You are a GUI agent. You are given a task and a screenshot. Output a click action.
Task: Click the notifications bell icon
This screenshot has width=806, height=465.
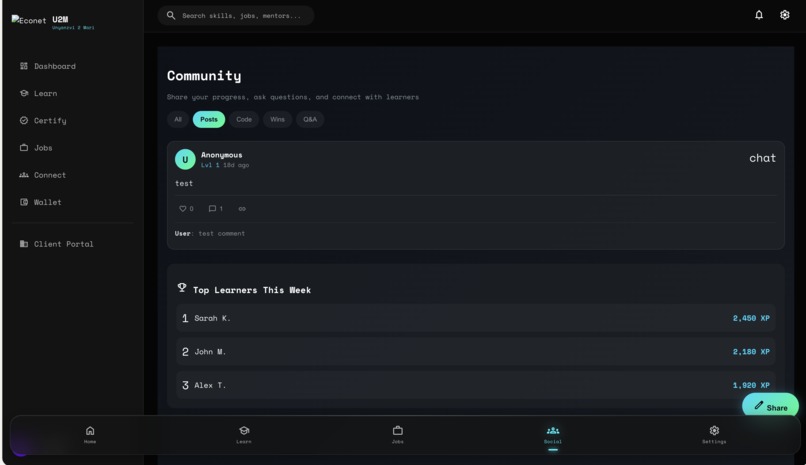(x=759, y=15)
